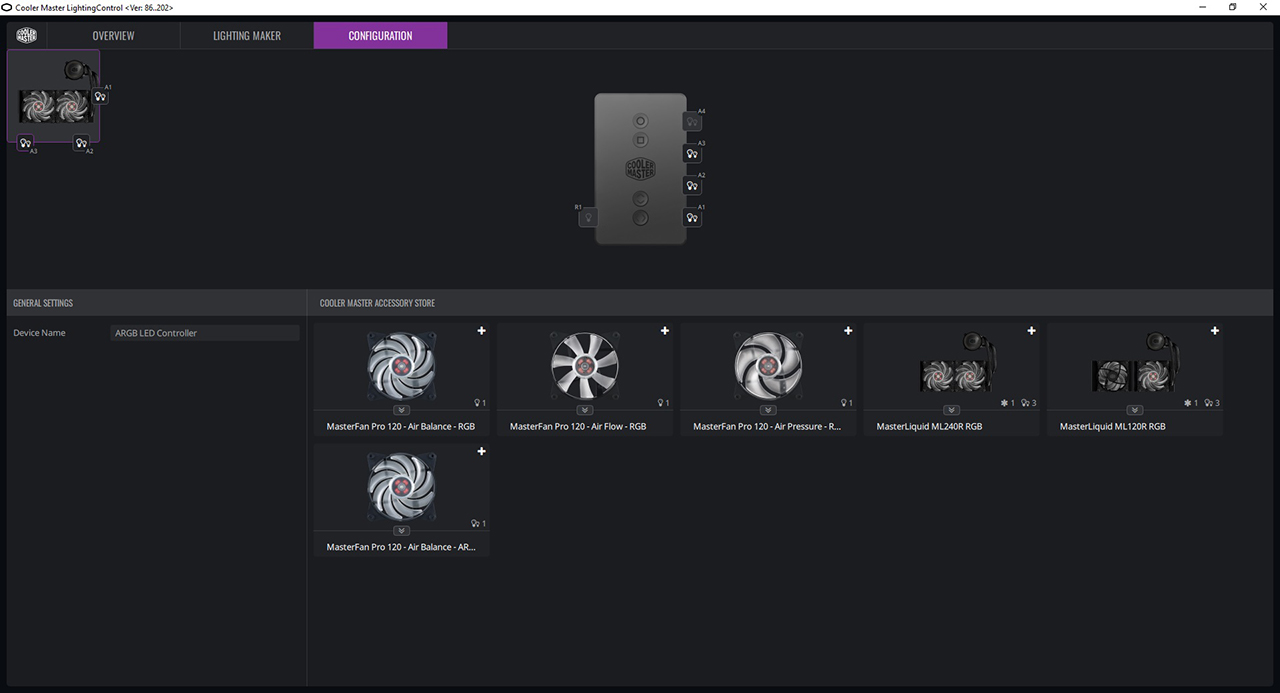Add MasterLiquid ML120R RGB accessory
The width and height of the screenshot is (1280, 693).
point(1215,331)
